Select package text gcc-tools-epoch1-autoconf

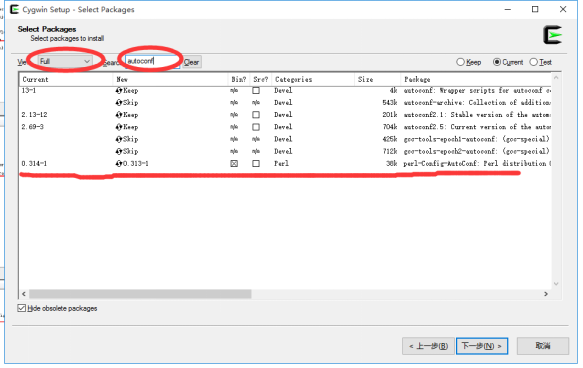(476, 139)
